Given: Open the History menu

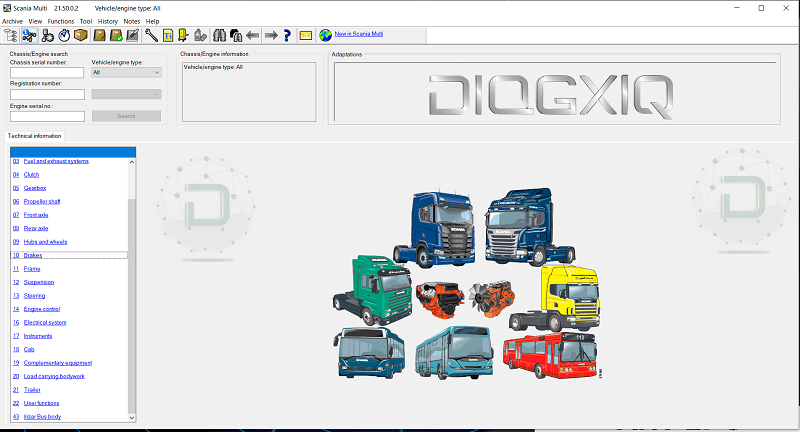Looking at the screenshot, I should pos(108,21).
